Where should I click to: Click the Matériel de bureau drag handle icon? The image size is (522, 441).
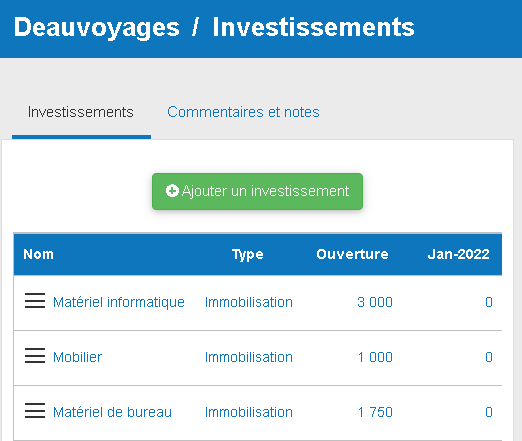(x=35, y=411)
